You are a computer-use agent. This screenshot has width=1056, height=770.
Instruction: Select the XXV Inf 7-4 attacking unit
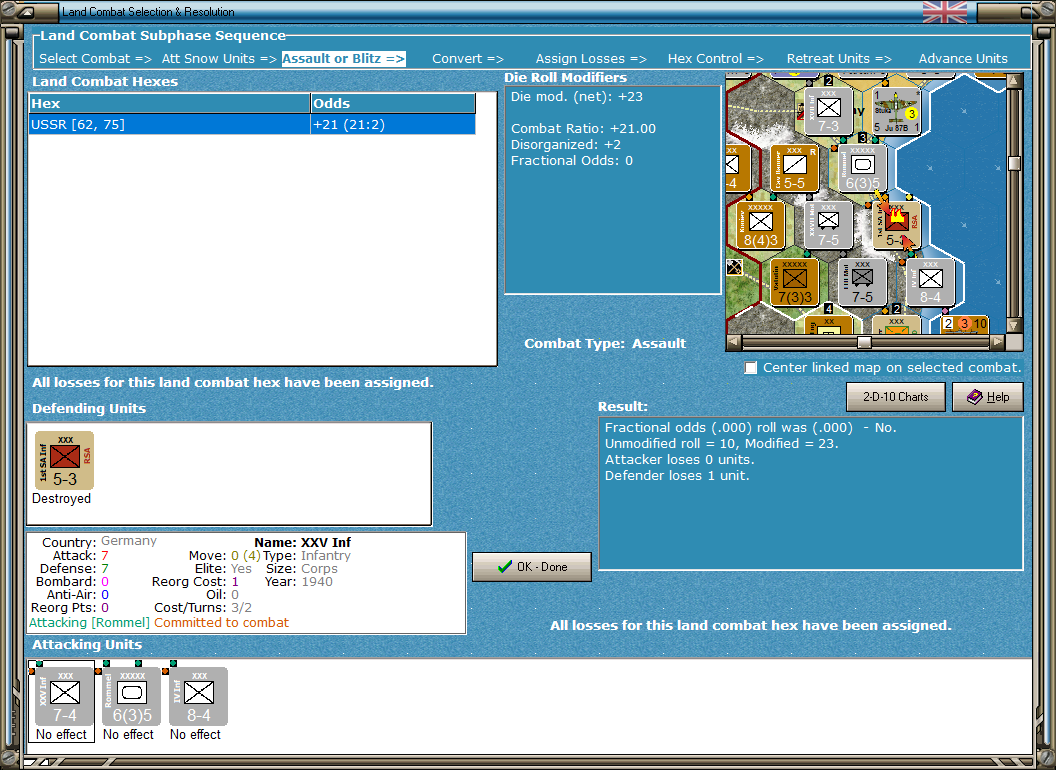[x=65, y=697]
